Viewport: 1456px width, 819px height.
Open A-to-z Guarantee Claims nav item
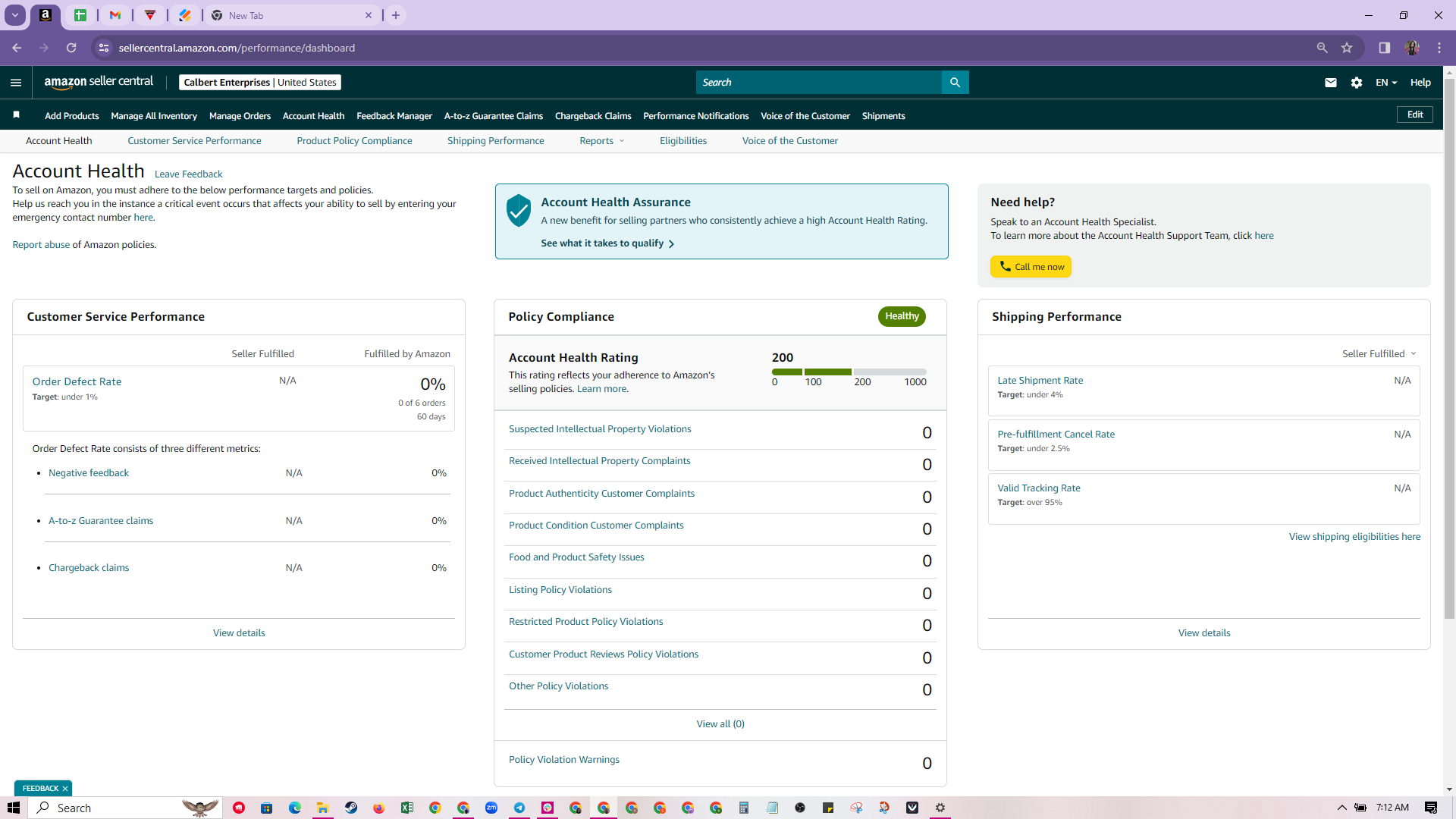pyautogui.click(x=494, y=116)
